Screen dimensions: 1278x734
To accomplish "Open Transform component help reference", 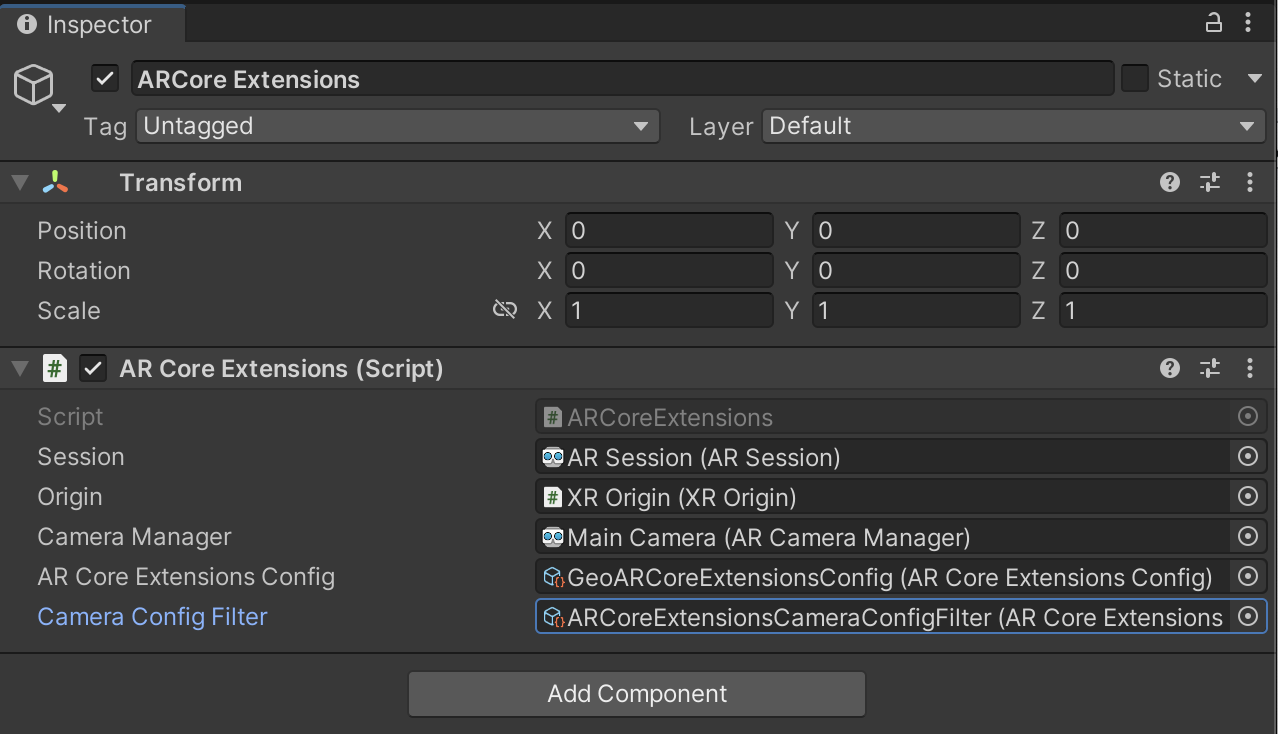I will point(1170,182).
